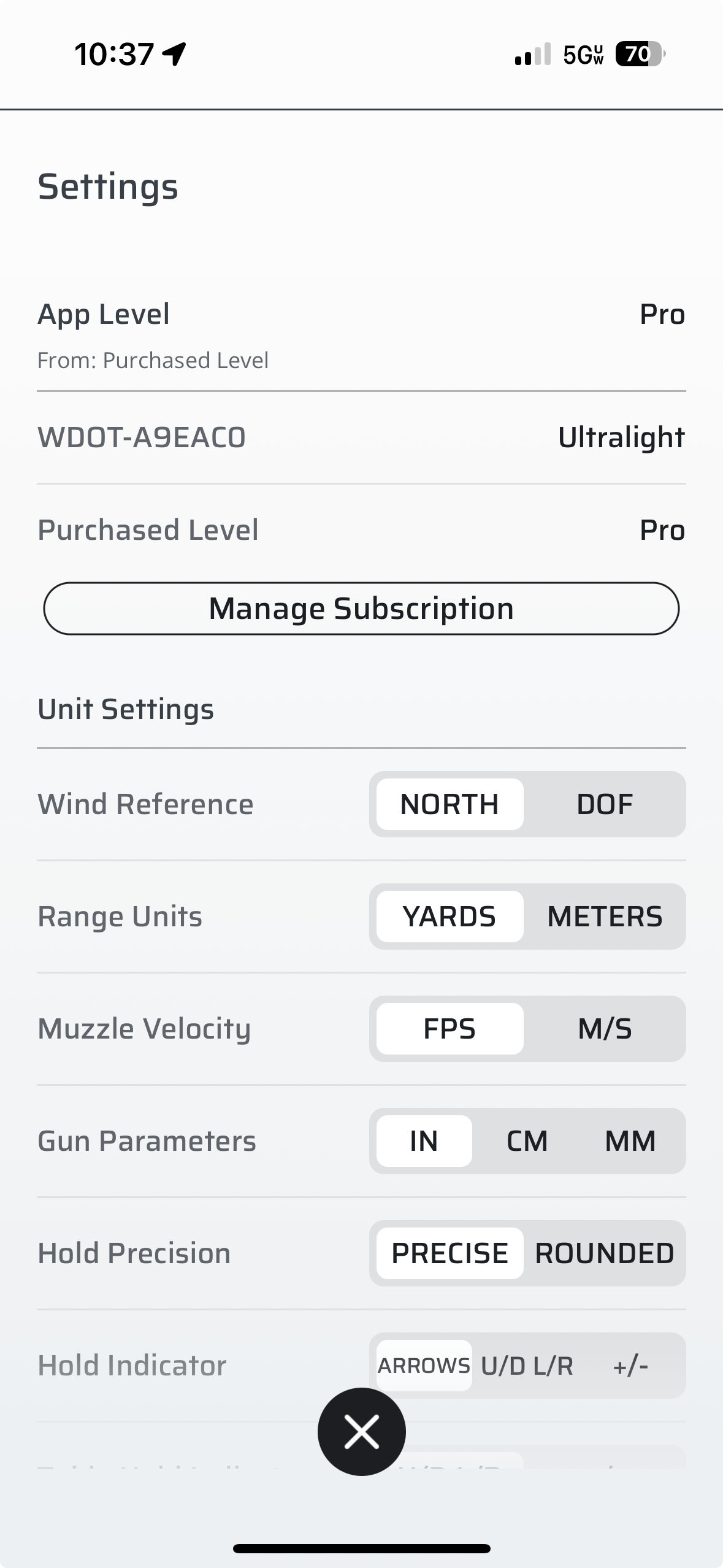Tap the cellular signal bars icon

pos(532,55)
